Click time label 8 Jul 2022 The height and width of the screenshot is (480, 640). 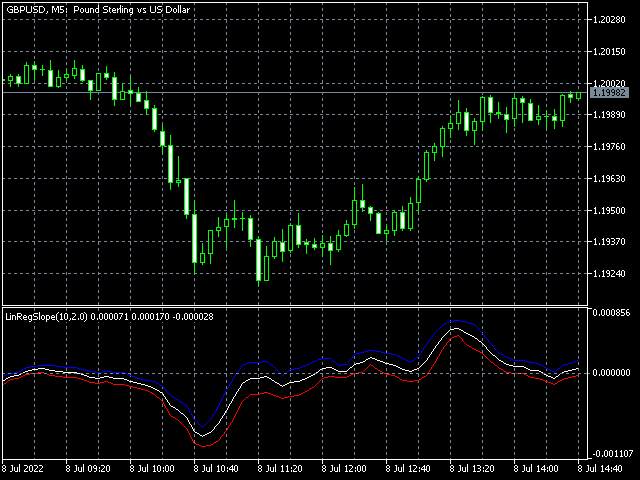point(23,468)
